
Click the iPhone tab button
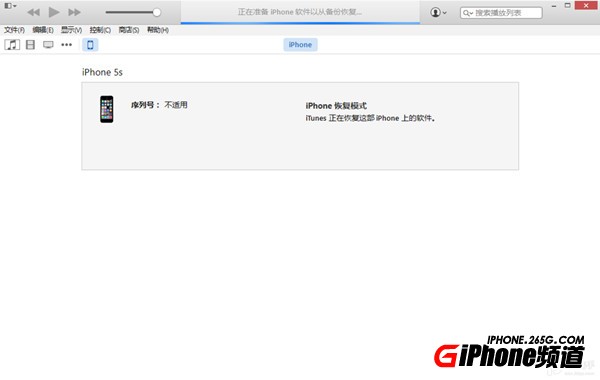(x=300, y=45)
